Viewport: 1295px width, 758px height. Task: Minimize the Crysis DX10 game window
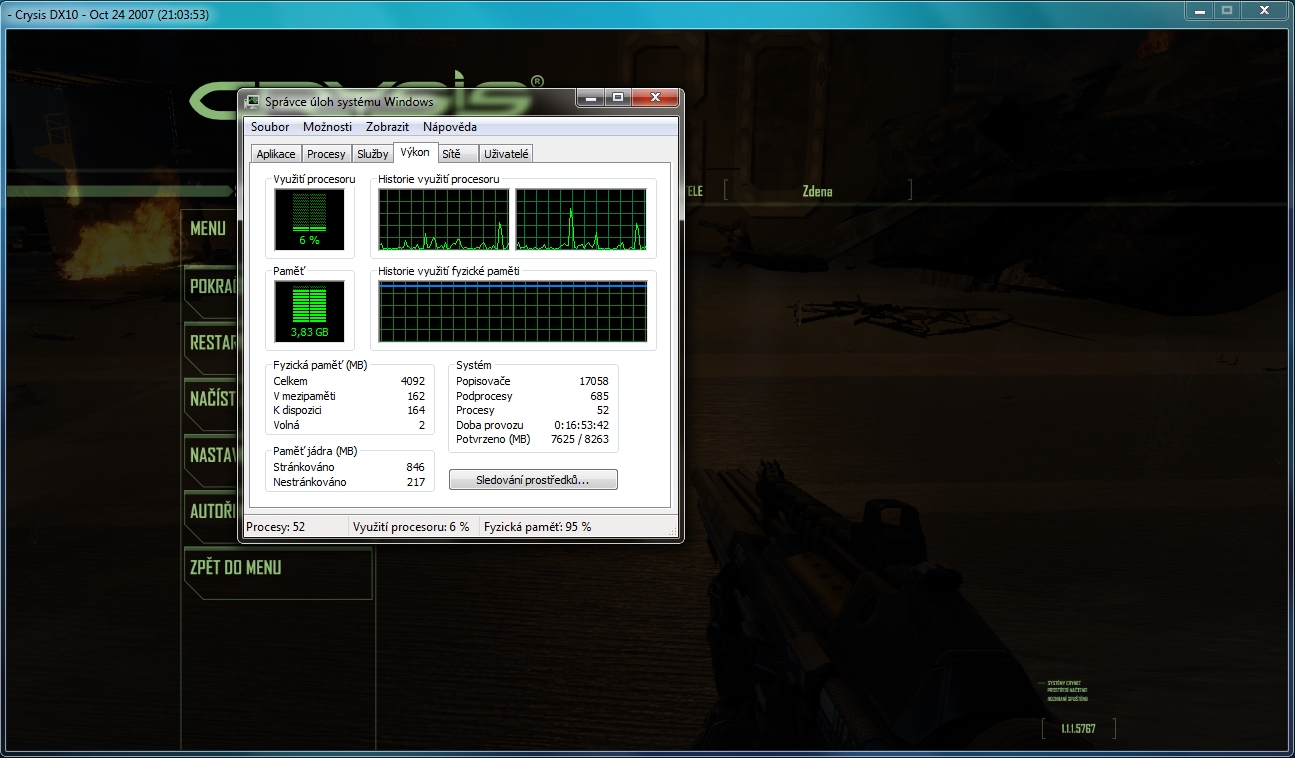(x=1200, y=10)
